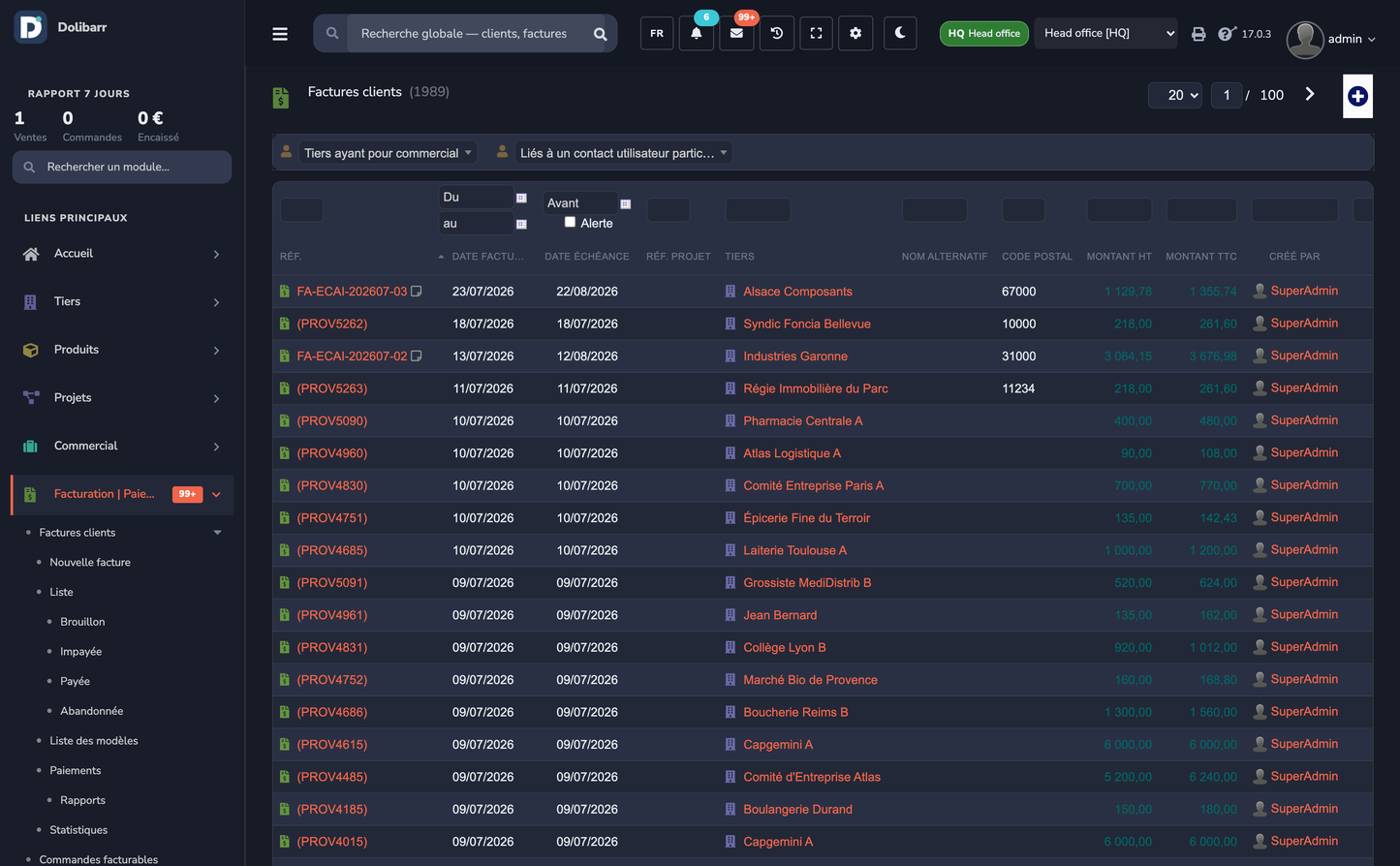1400x866 pixels.
Task: Open the settings gear icon
Action: (x=856, y=33)
